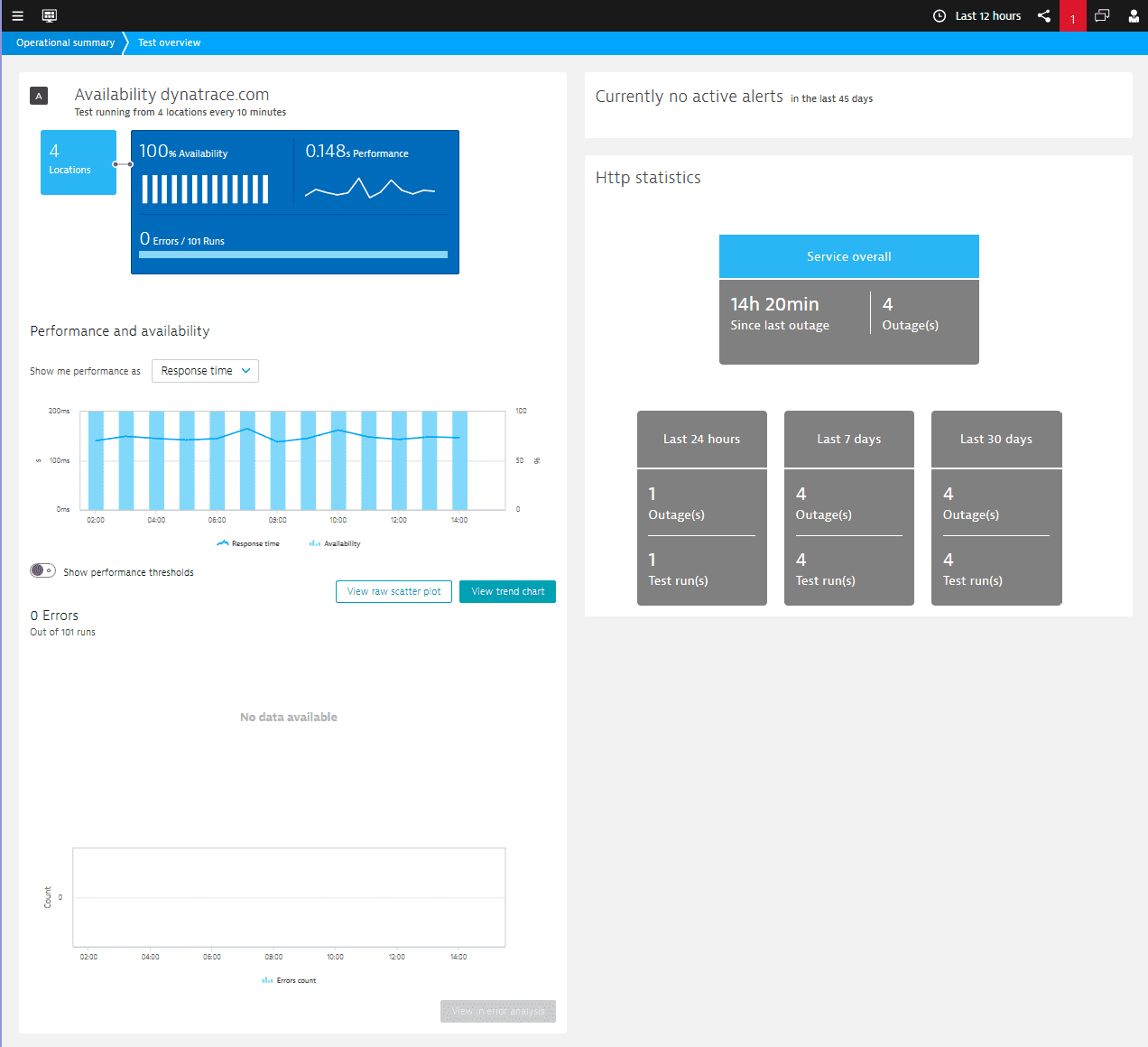Click '100% Availability' metric text
This screenshot has width=1148, height=1047.
(x=183, y=152)
